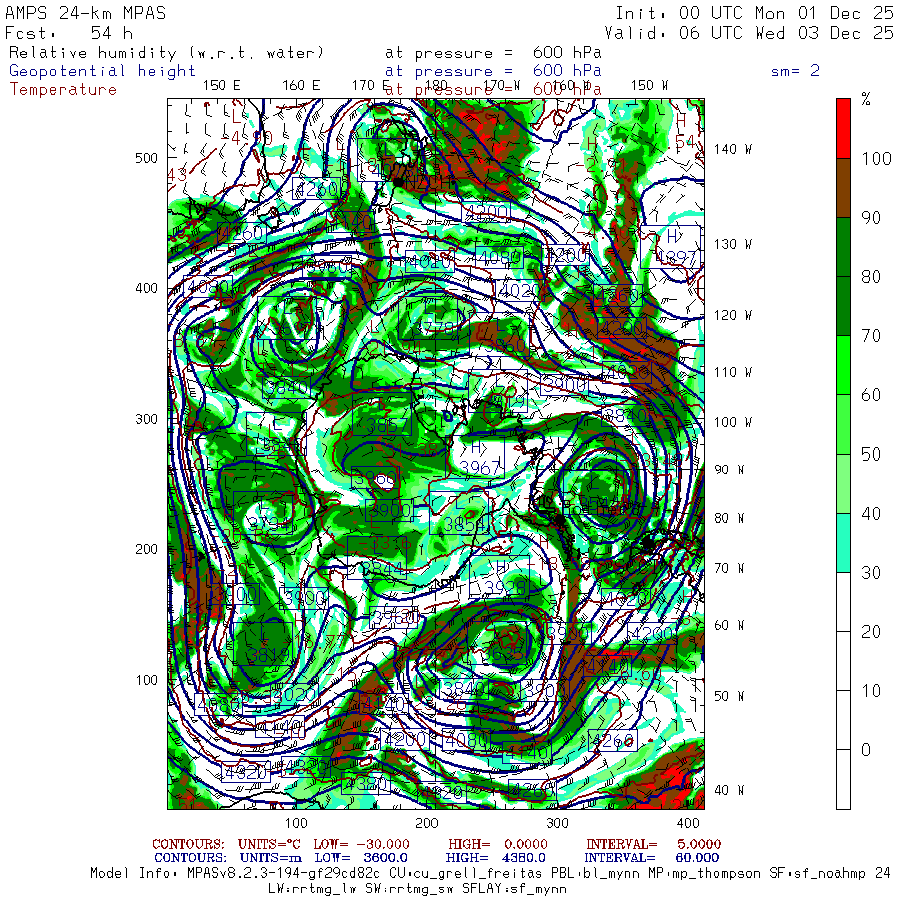Click the 'HIGH= 4380.0' height value

pyautogui.click(x=495, y=858)
